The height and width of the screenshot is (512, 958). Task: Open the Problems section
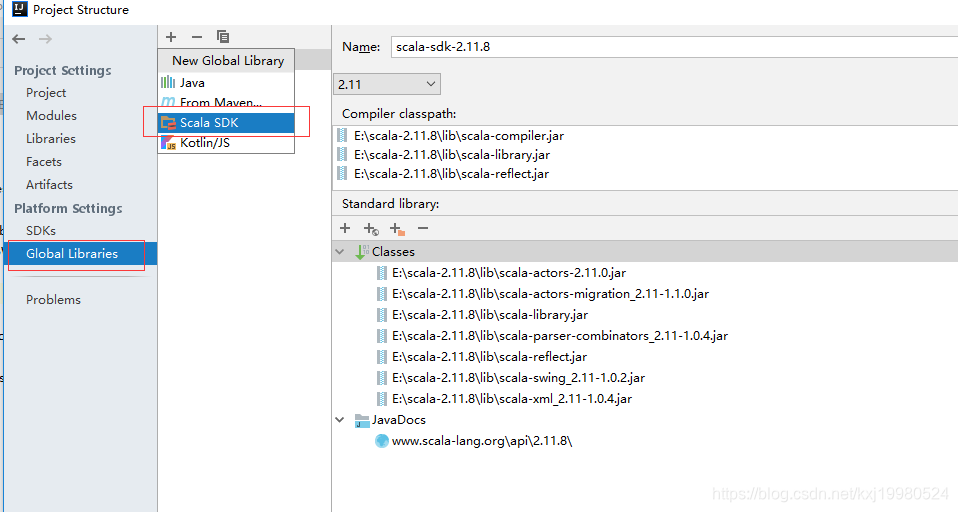(x=53, y=300)
